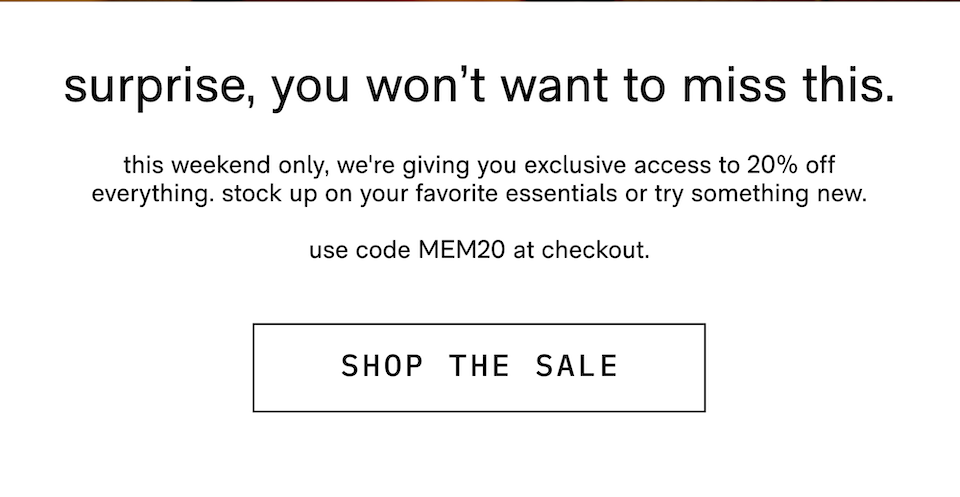Image resolution: width=960 pixels, height=497 pixels.
Task: Click the 'miss this.' headline ending
Action: click(789, 85)
